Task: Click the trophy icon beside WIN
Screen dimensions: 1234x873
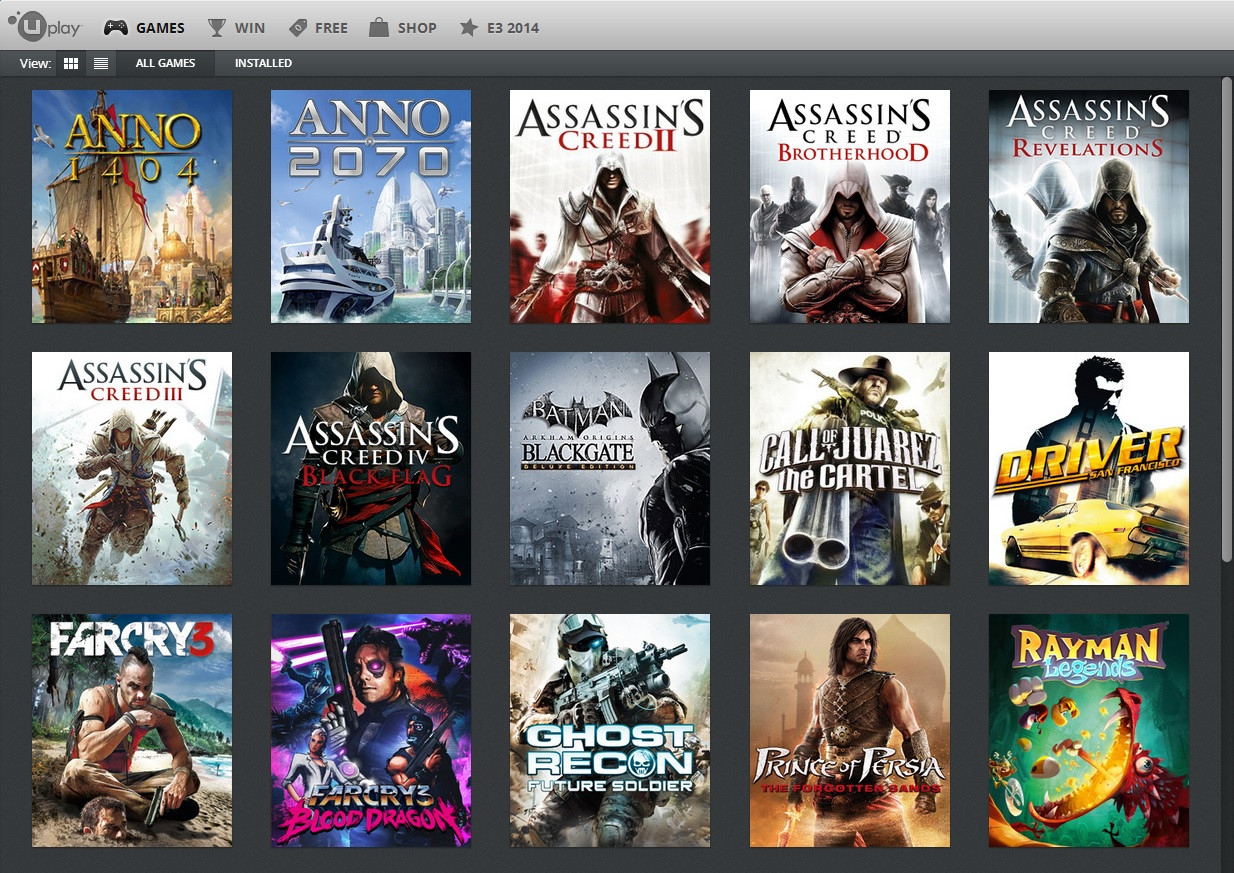Action: pyautogui.click(x=217, y=28)
